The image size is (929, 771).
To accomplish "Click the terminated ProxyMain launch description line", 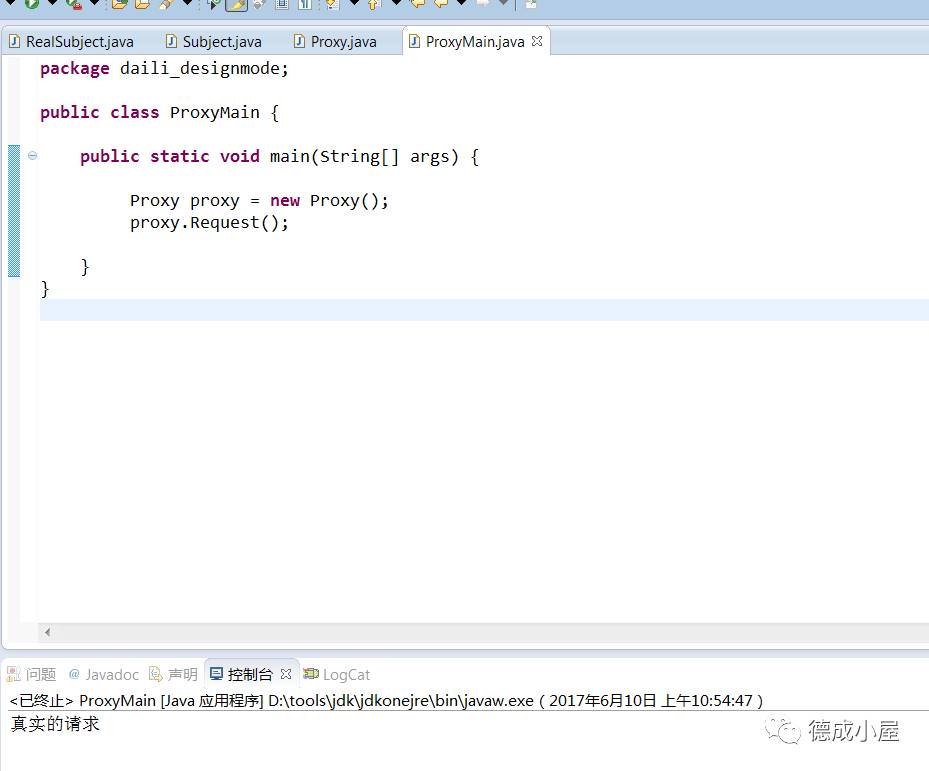I will pos(386,700).
